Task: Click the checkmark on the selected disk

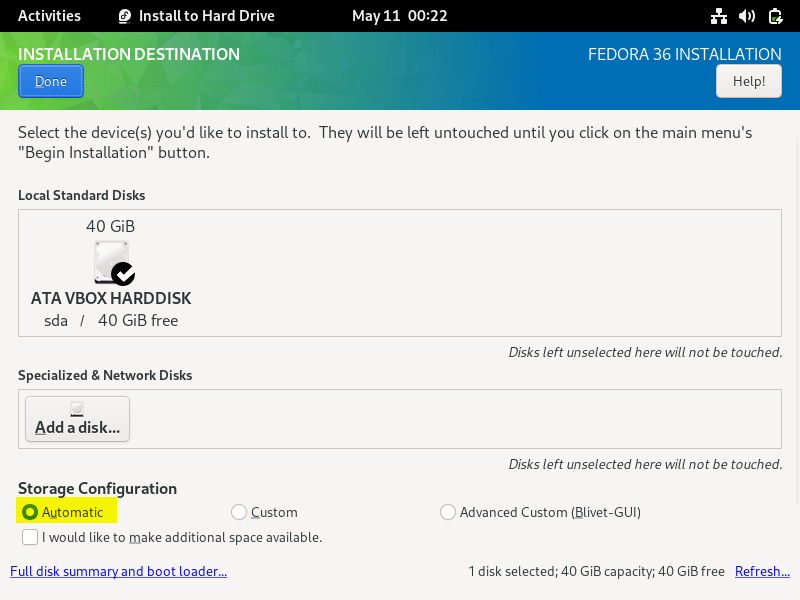Action: (x=122, y=272)
